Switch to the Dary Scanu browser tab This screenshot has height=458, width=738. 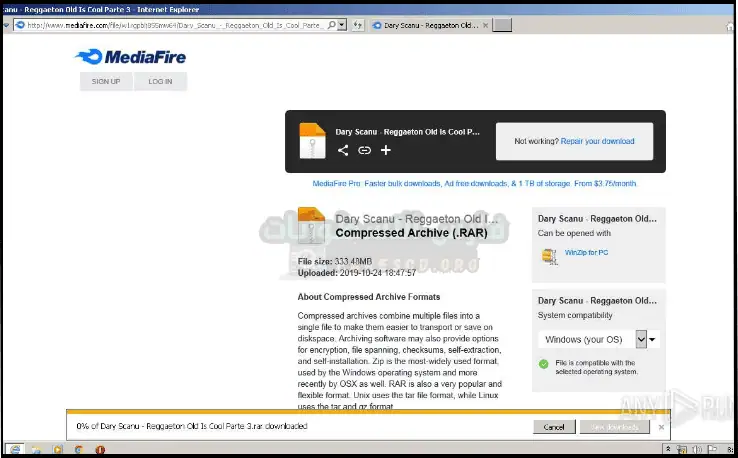tap(430, 25)
